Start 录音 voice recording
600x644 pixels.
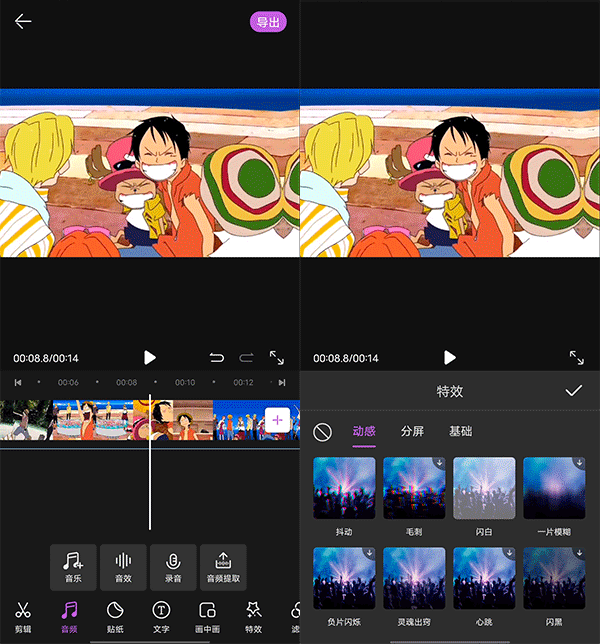coord(173,567)
